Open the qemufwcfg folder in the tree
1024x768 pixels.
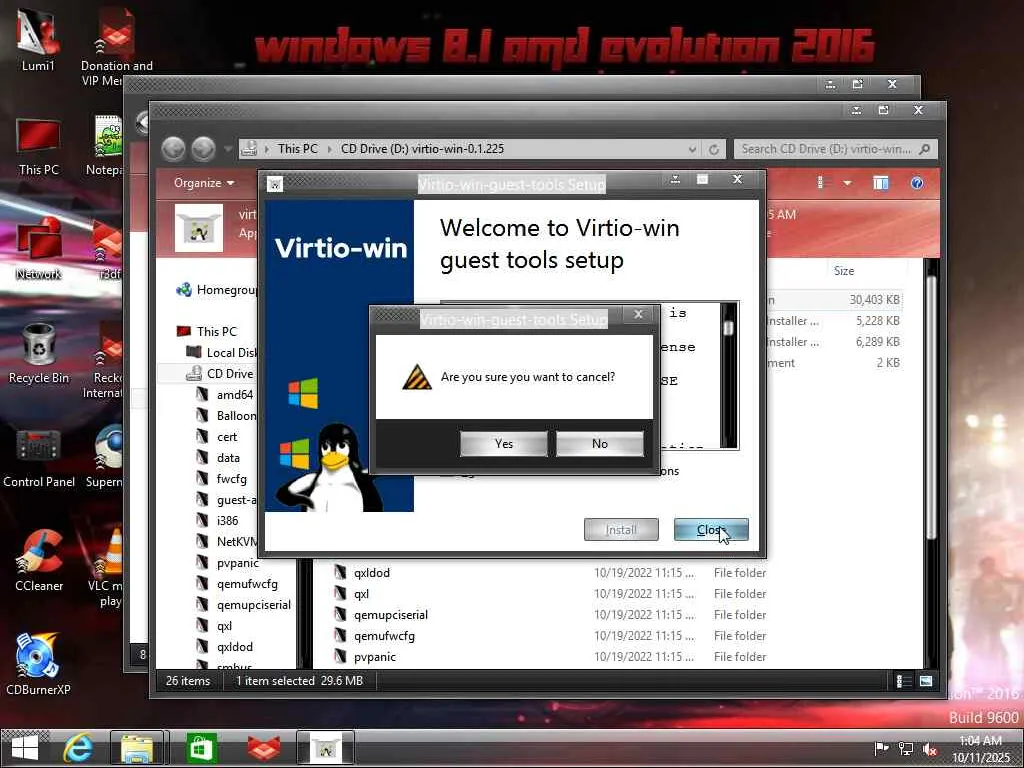pos(237,584)
